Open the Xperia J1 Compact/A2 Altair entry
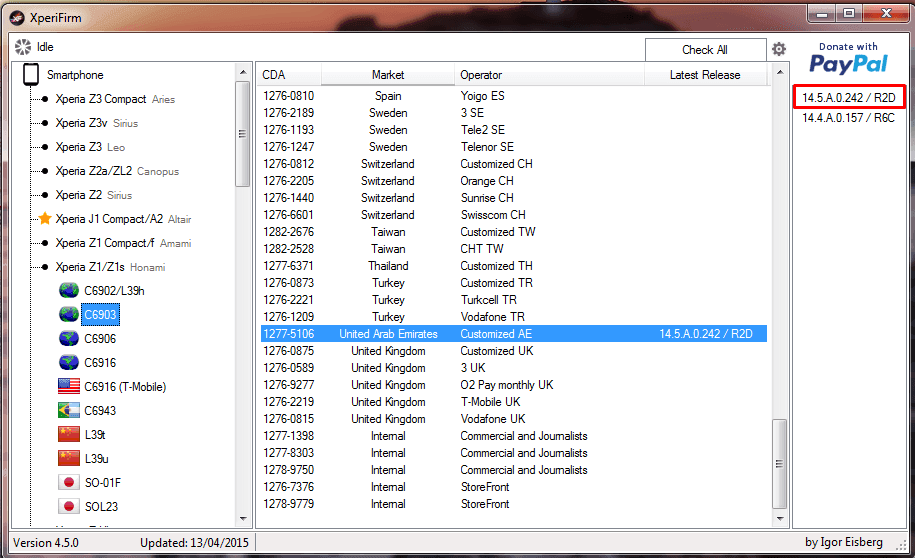Image resolution: width=915 pixels, height=558 pixels. pos(123,219)
